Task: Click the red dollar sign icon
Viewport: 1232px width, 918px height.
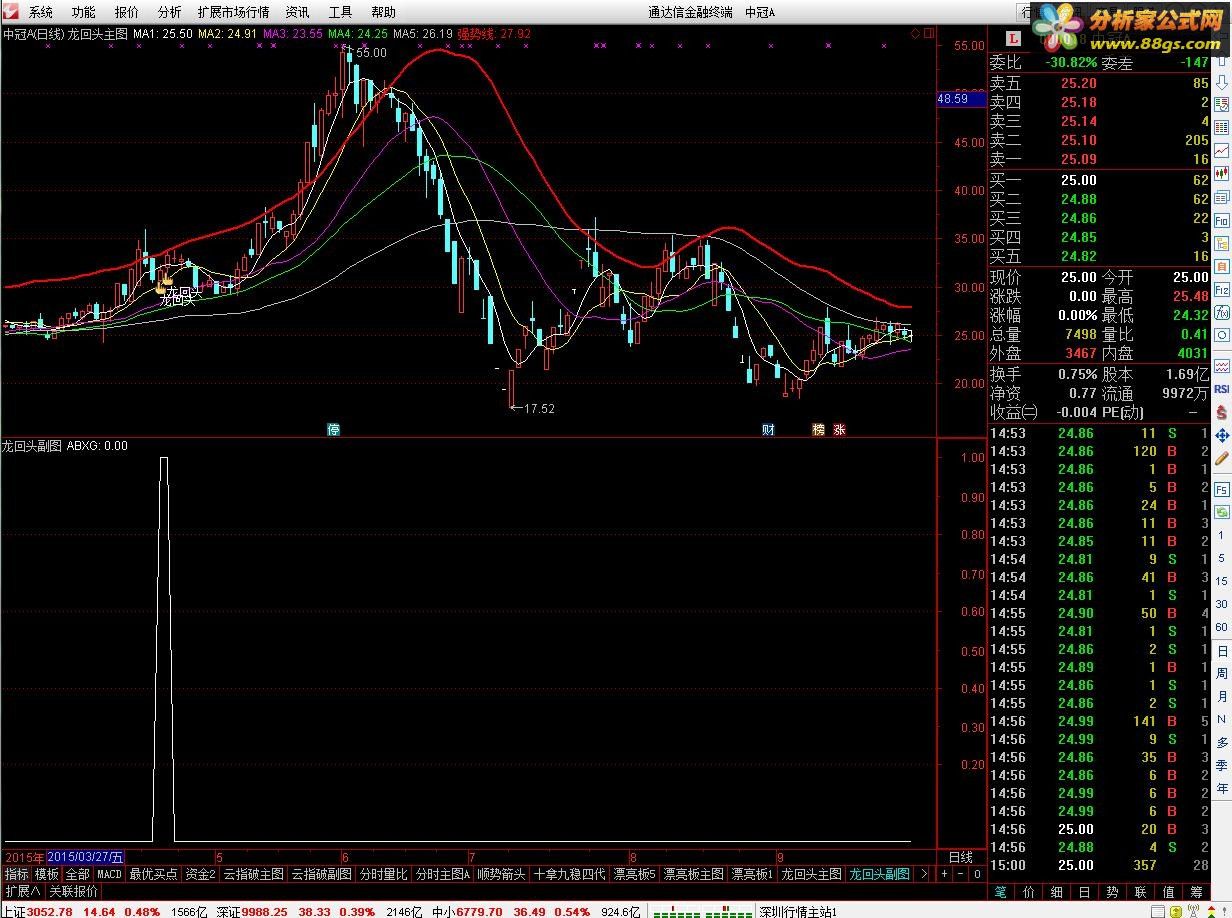Action: point(1221,412)
